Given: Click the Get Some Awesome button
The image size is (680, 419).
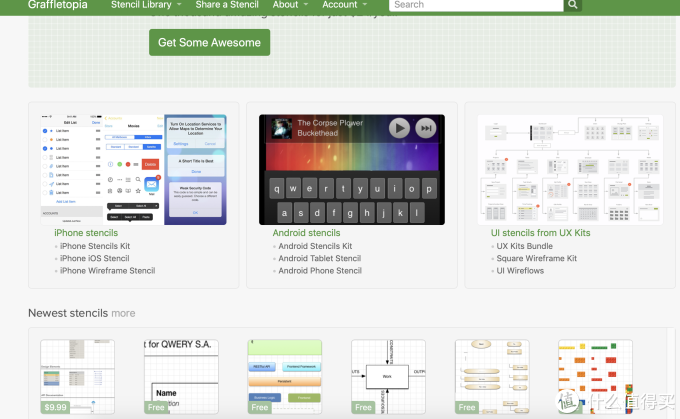Looking at the screenshot, I should [209, 43].
